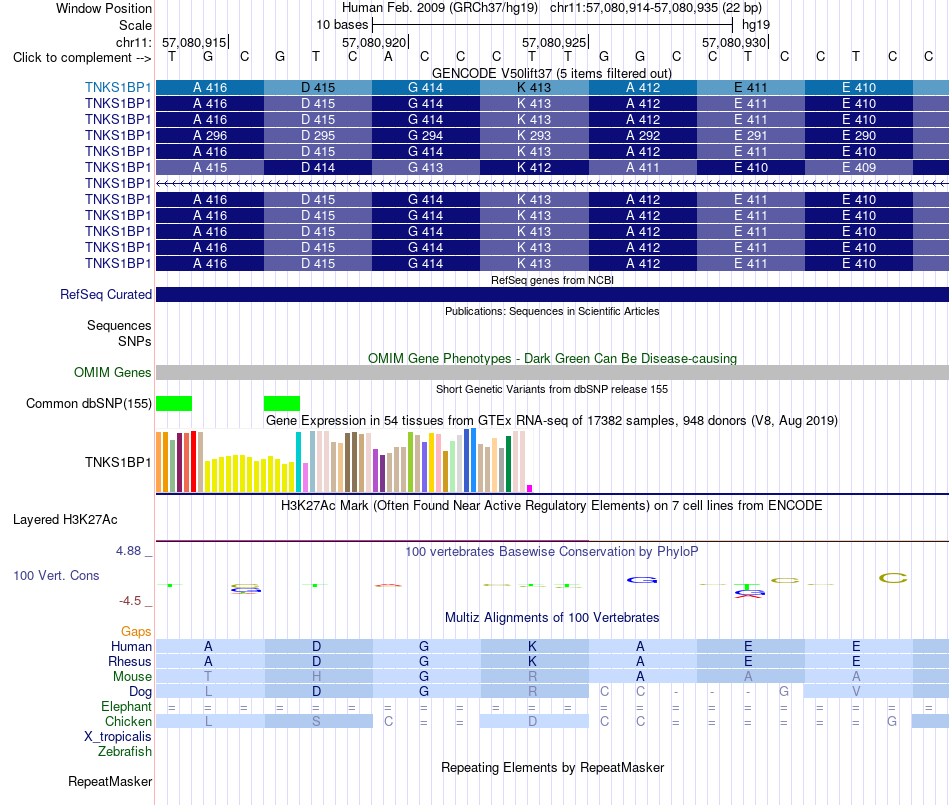Image resolution: width=950 pixels, height=805 pixels.
Task: Click the 'H3K27Ac Mark' ENCODE track title
Action: (552, 505)
